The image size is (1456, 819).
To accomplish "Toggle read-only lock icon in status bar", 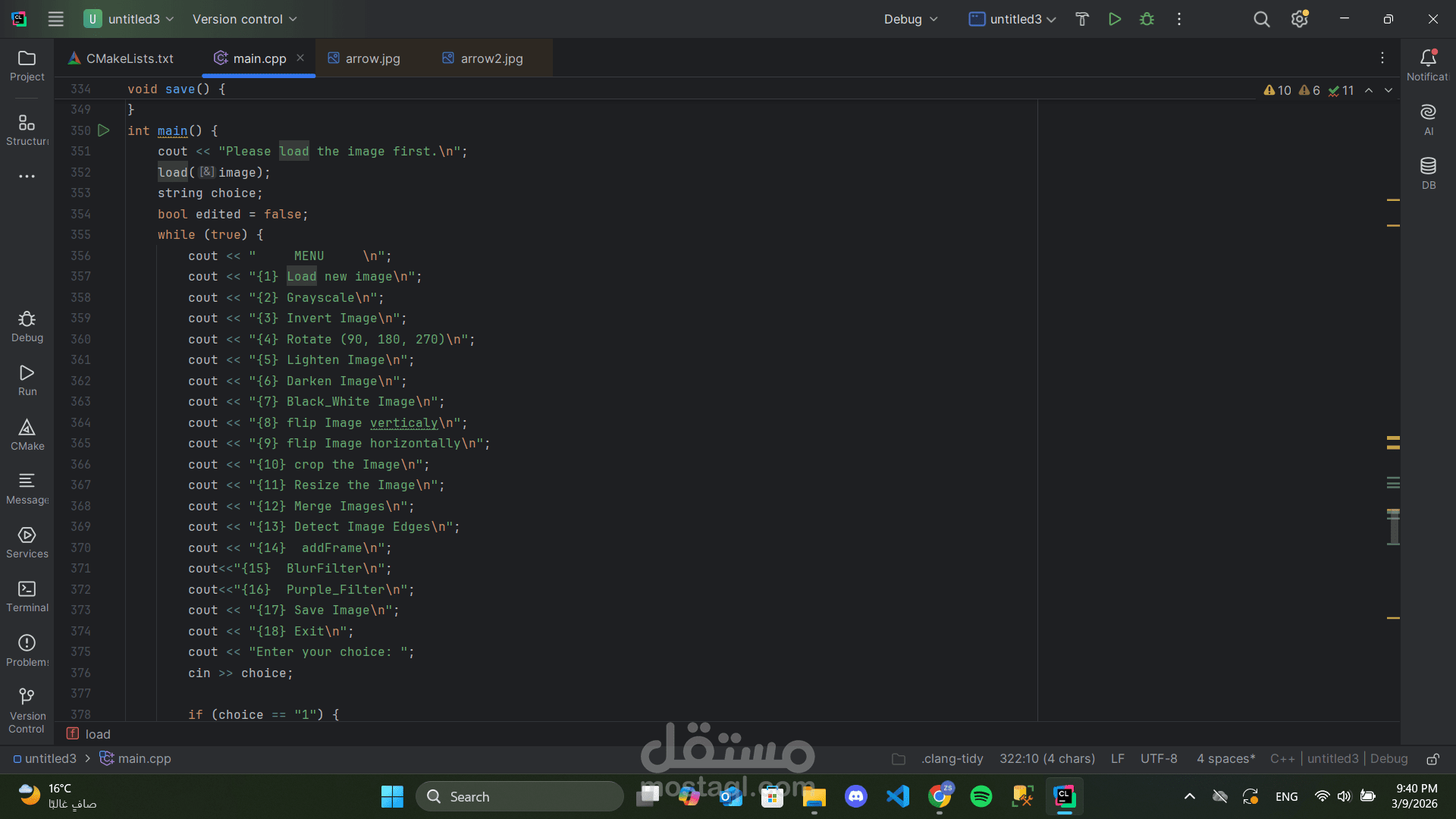I will (1432, 759).
